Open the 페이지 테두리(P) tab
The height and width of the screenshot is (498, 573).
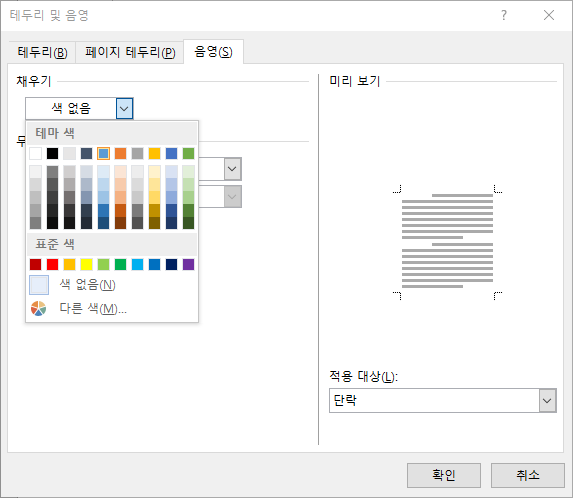point(130,52)
